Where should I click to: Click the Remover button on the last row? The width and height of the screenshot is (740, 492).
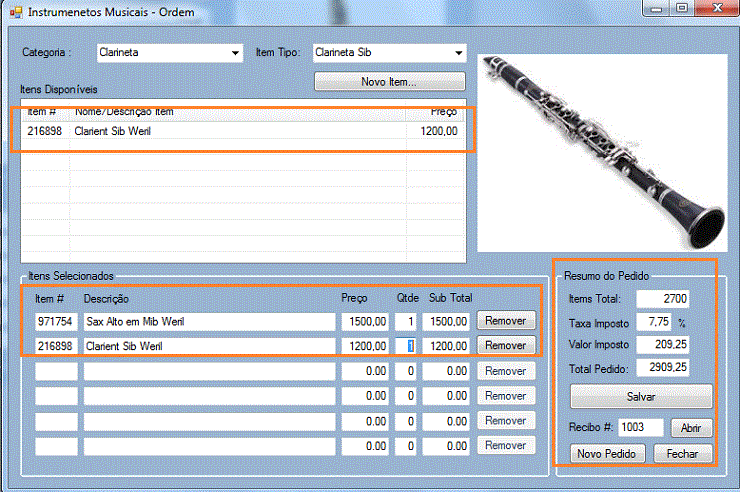point(506,445)
